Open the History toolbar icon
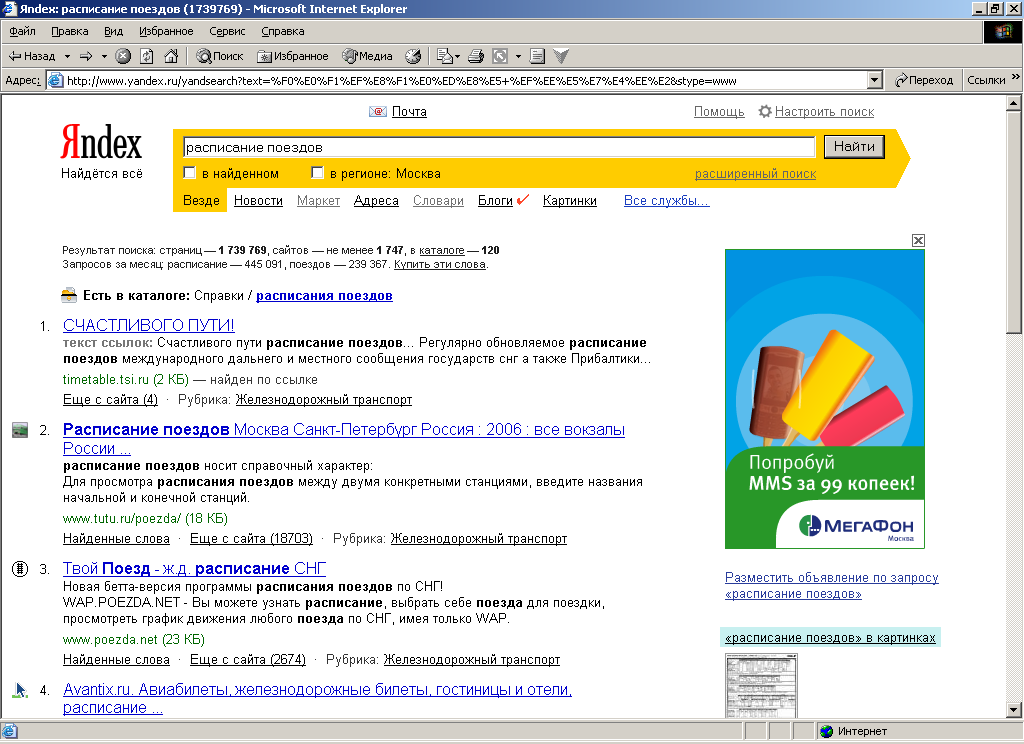This screenshot has height=744, width=1024. [x=413, y=56]
